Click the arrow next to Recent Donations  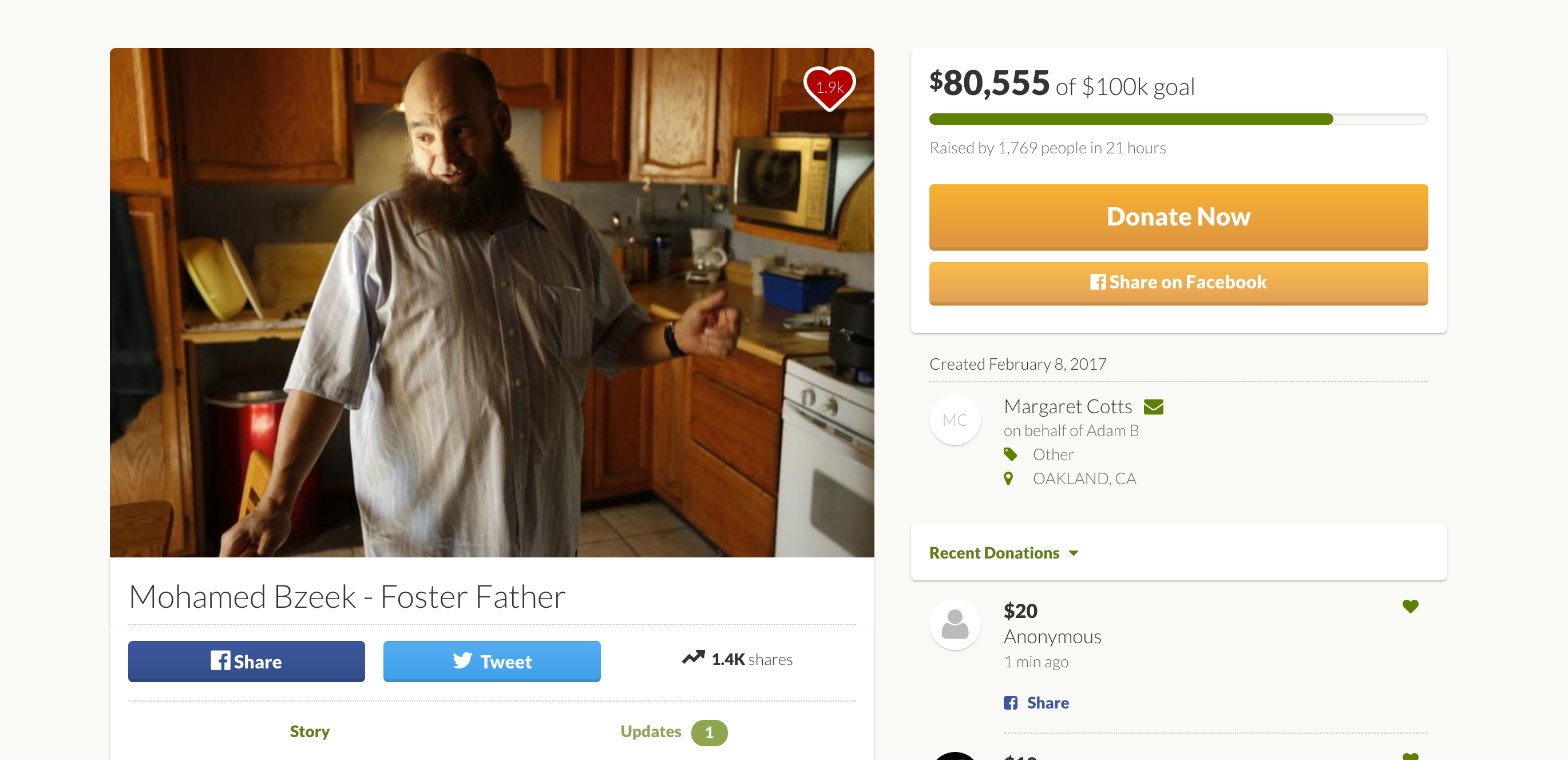coord(1073,553)
